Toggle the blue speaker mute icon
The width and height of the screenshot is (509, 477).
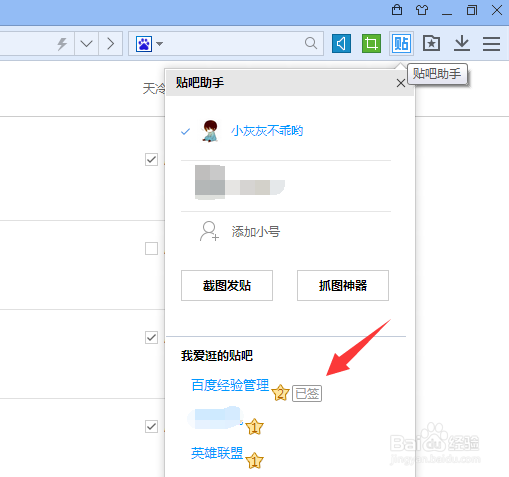341,44
